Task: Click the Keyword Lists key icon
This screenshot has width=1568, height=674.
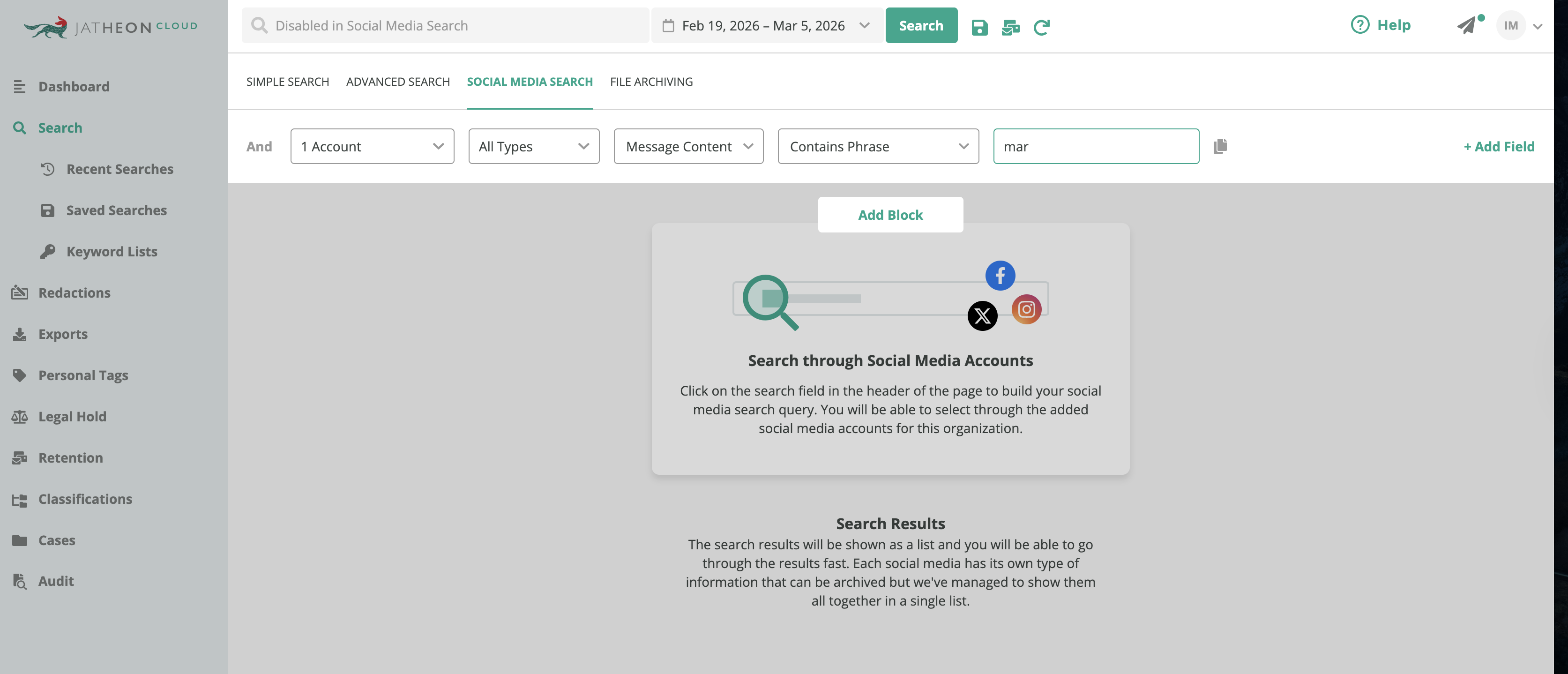Action: coord(47,251)
